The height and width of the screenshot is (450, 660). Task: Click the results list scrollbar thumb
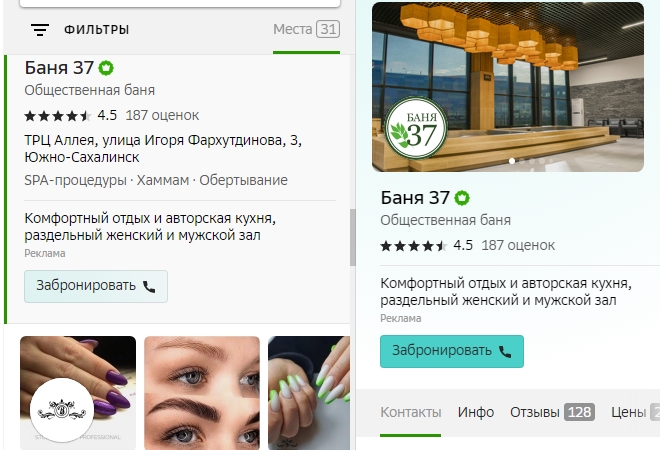tap(353, 237)
